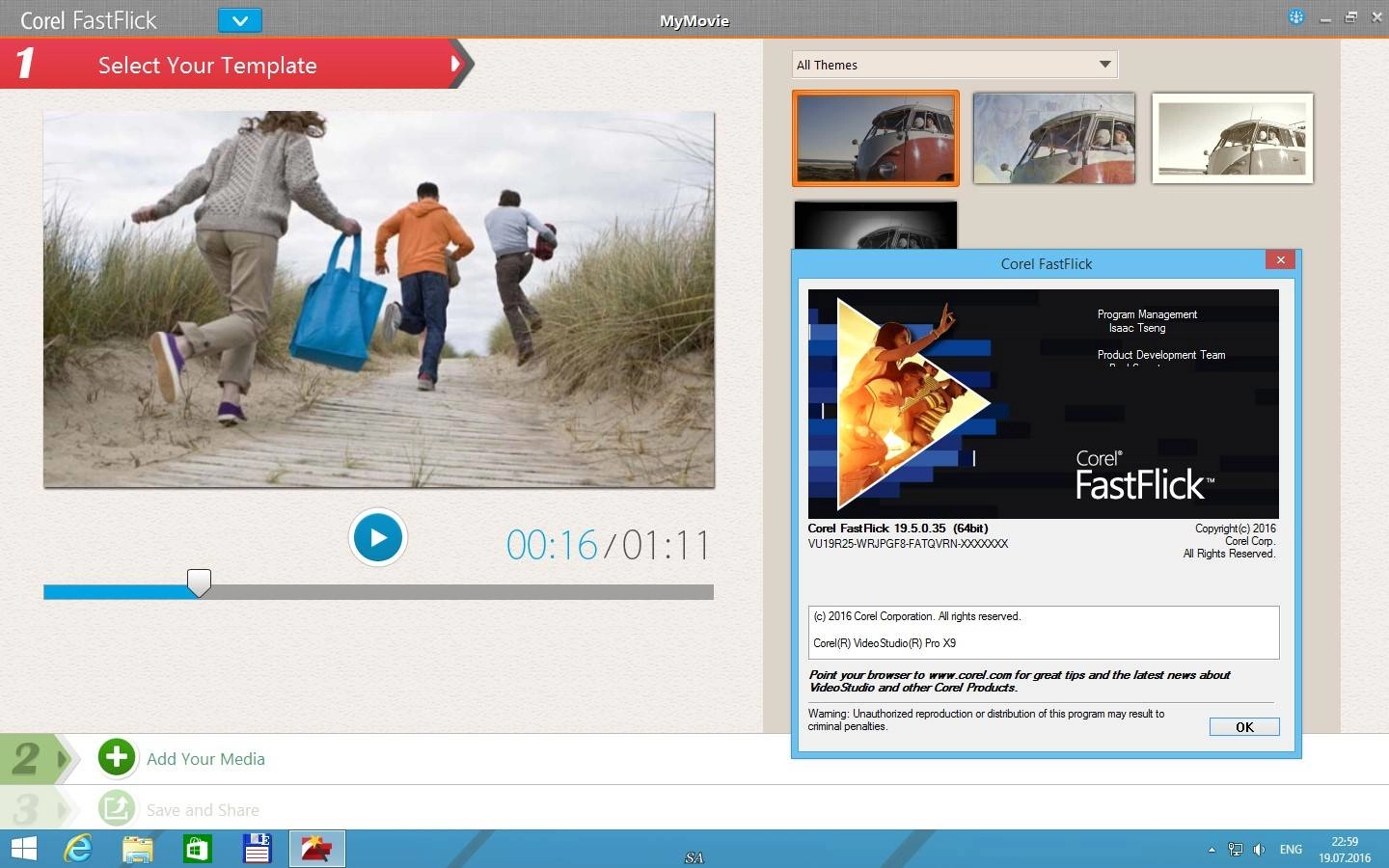Minimize the FastFlick window
The height and width of the screenshot is (868, 1389).
tap(1325, 18)
